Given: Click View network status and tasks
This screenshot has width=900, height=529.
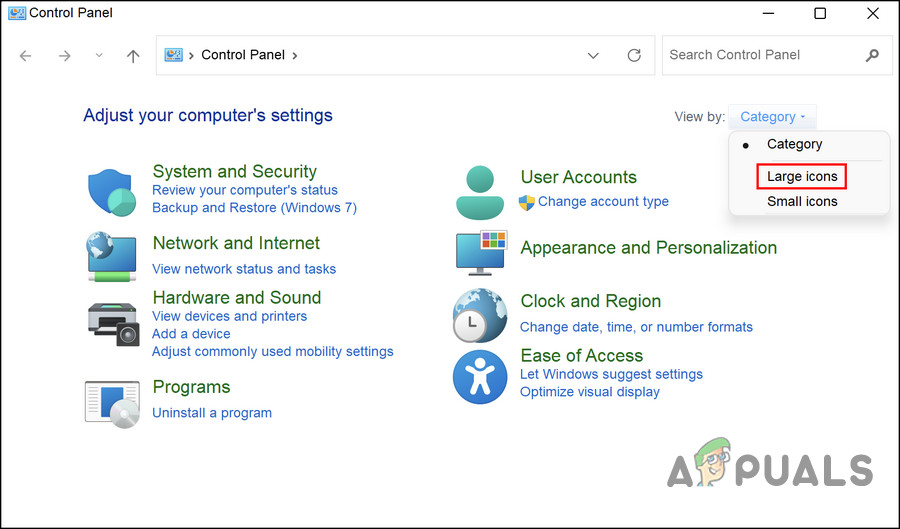Looking at the screenshot, I should point(244,269).
